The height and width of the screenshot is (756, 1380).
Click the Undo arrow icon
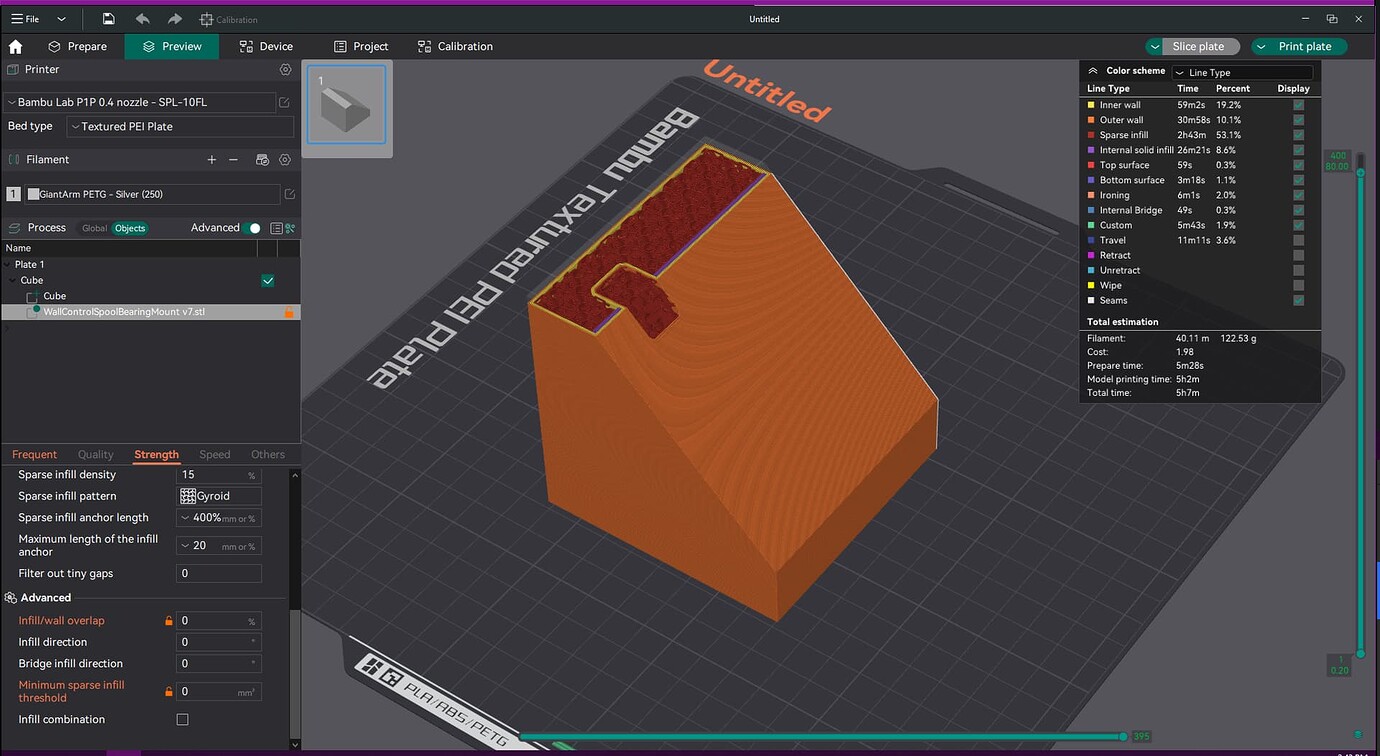pyautogui.click(x=142, y=19)
